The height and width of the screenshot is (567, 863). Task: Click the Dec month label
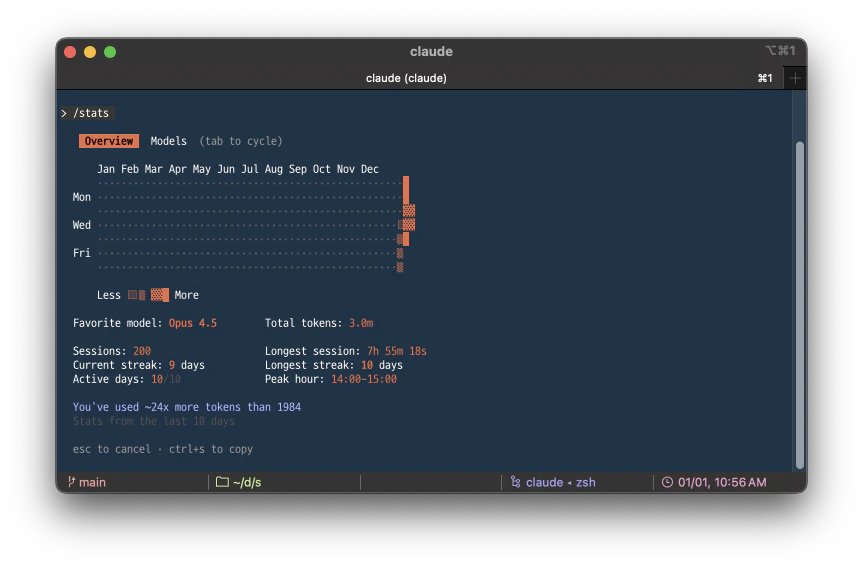coord(370,169)
